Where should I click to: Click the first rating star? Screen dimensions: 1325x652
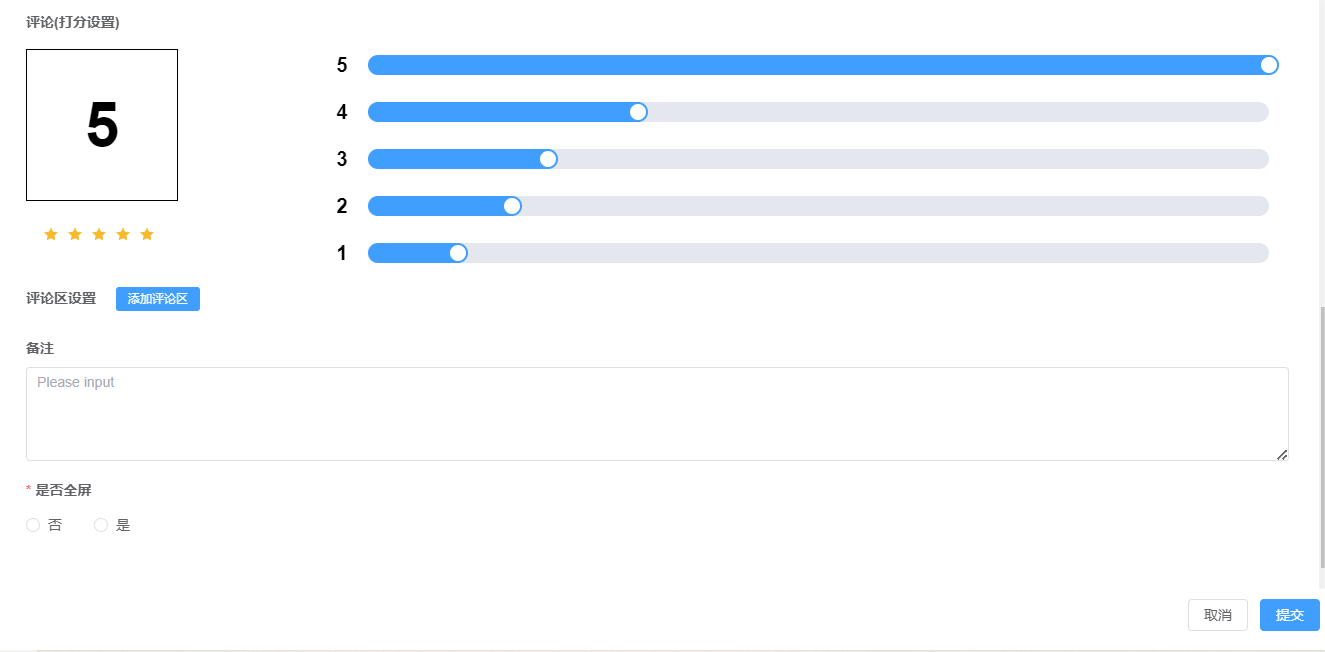[x=51, y=234]
